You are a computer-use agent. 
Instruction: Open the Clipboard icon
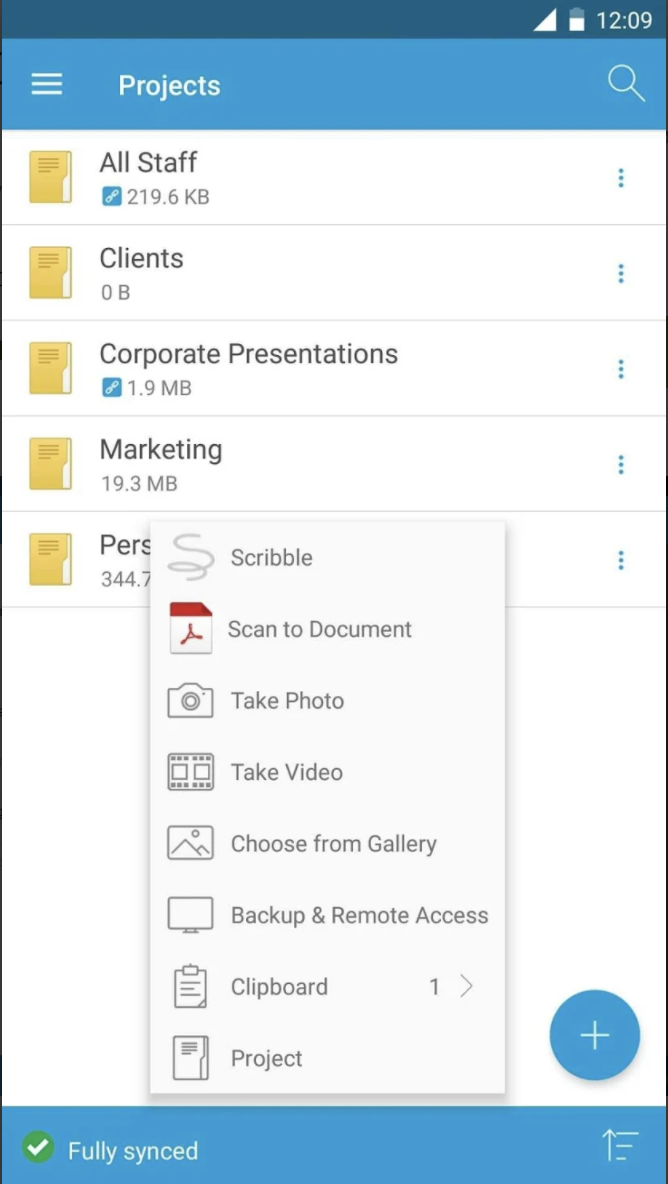(190, 985)
